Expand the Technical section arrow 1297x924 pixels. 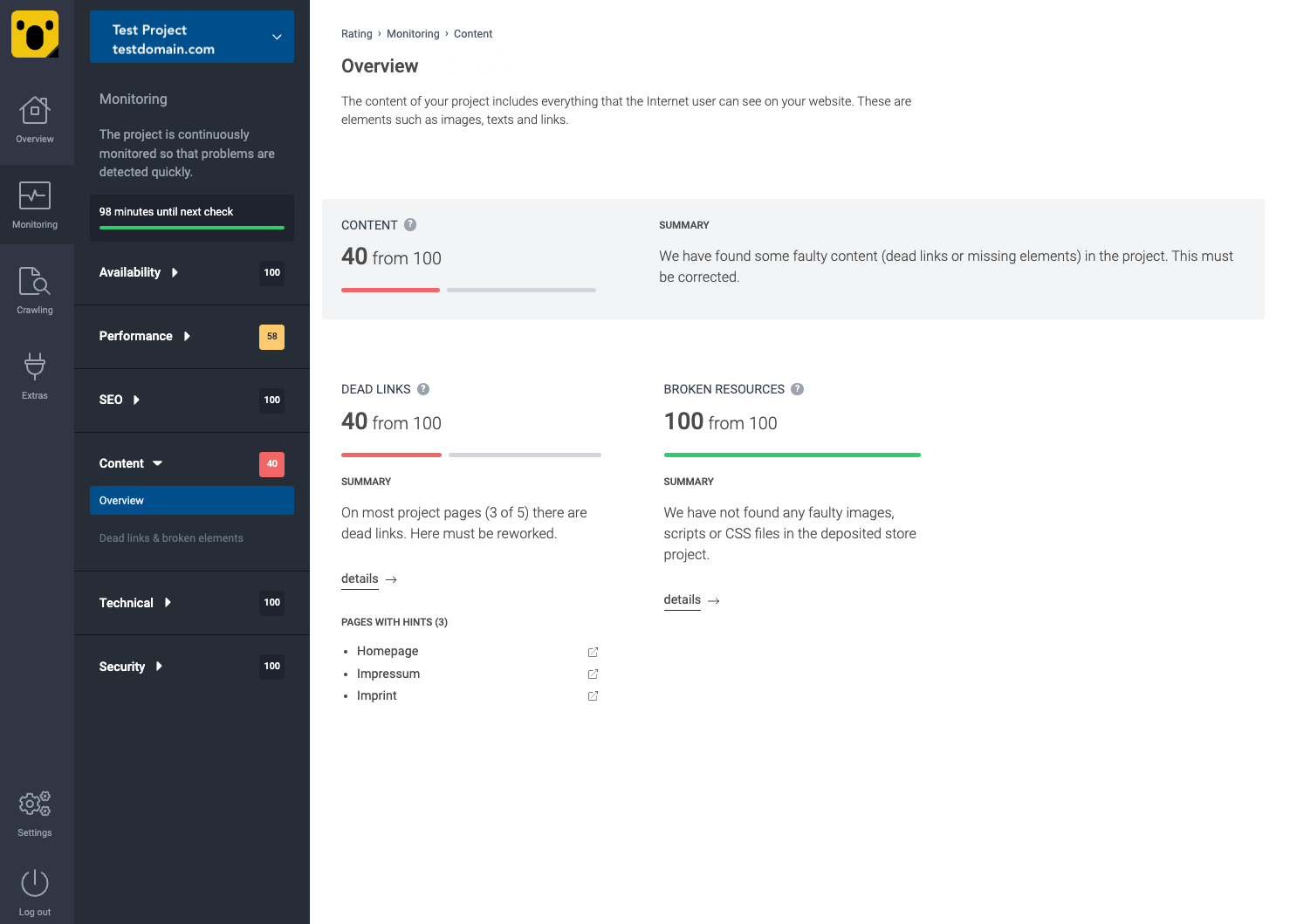tap(168, 602)
